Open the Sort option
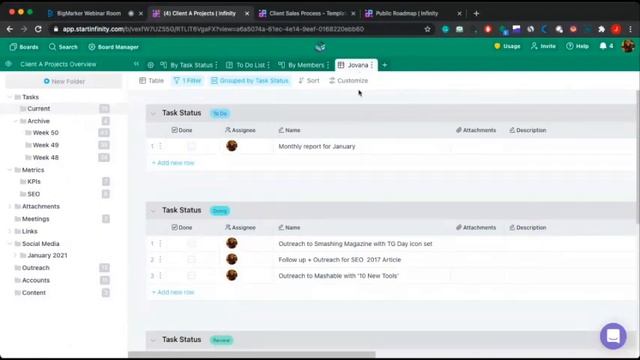Screen dimensions: 640x360 pyautogui.click(x=309, y=80)
